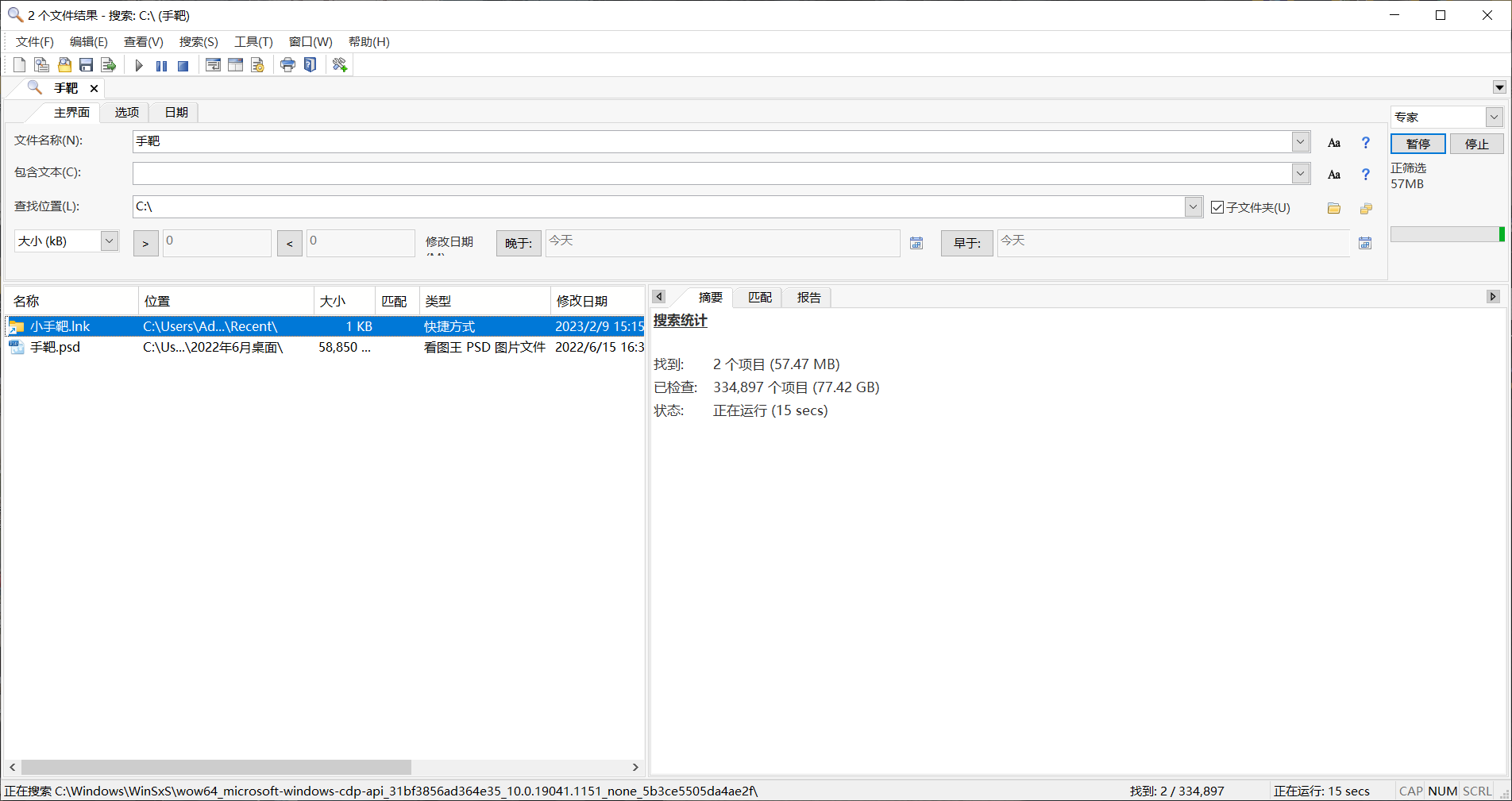
Task: Click the new blank search page icon
Action: pyautogui.click(x=20, y=65)
